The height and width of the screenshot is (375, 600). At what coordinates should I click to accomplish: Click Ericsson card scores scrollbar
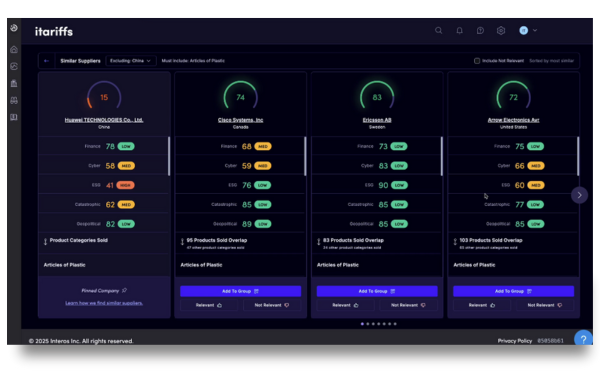tap(442, 156)
